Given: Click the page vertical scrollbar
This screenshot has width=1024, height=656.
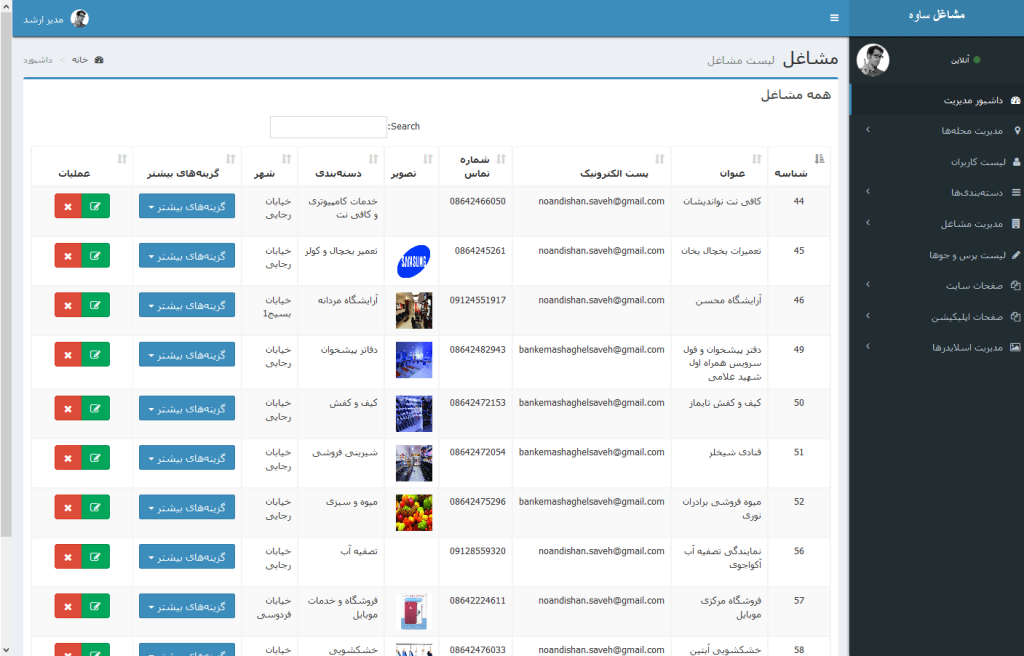Looking at the screenshot, I should (x=6, y=274).
